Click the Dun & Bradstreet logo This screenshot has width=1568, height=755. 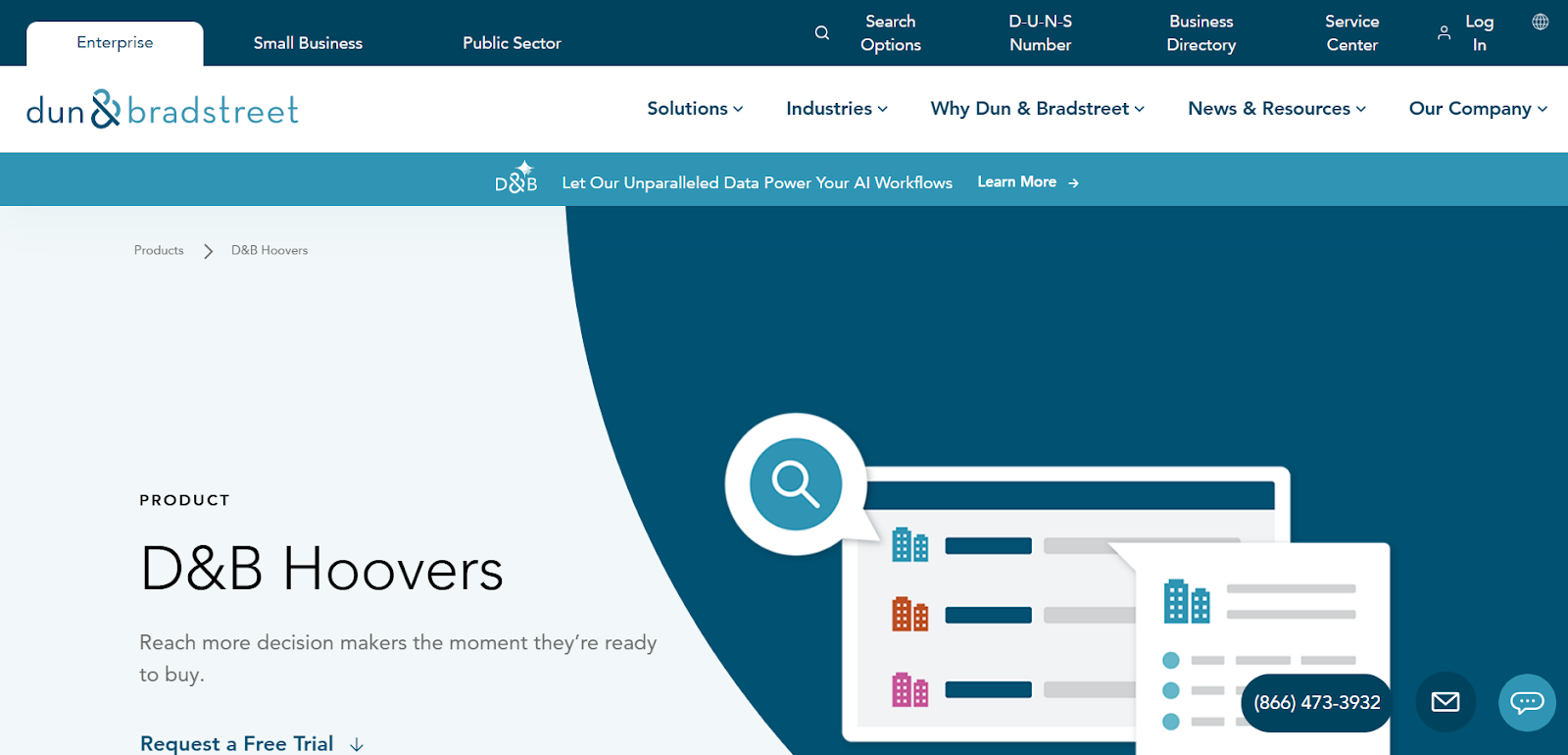tap(163, 110)
